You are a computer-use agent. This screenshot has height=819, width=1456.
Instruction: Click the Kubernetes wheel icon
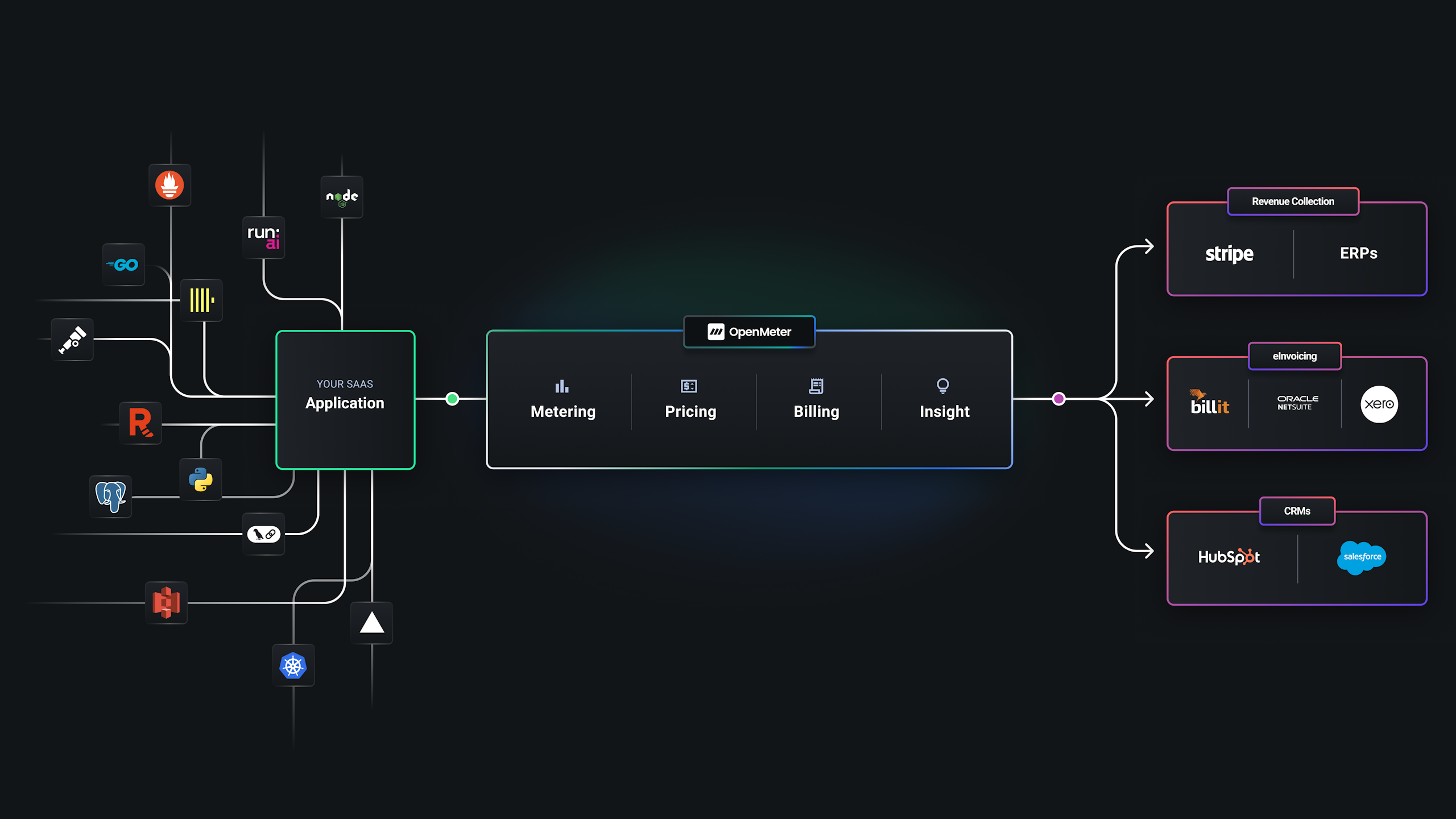pyautogui.click(x=293, y=665)
